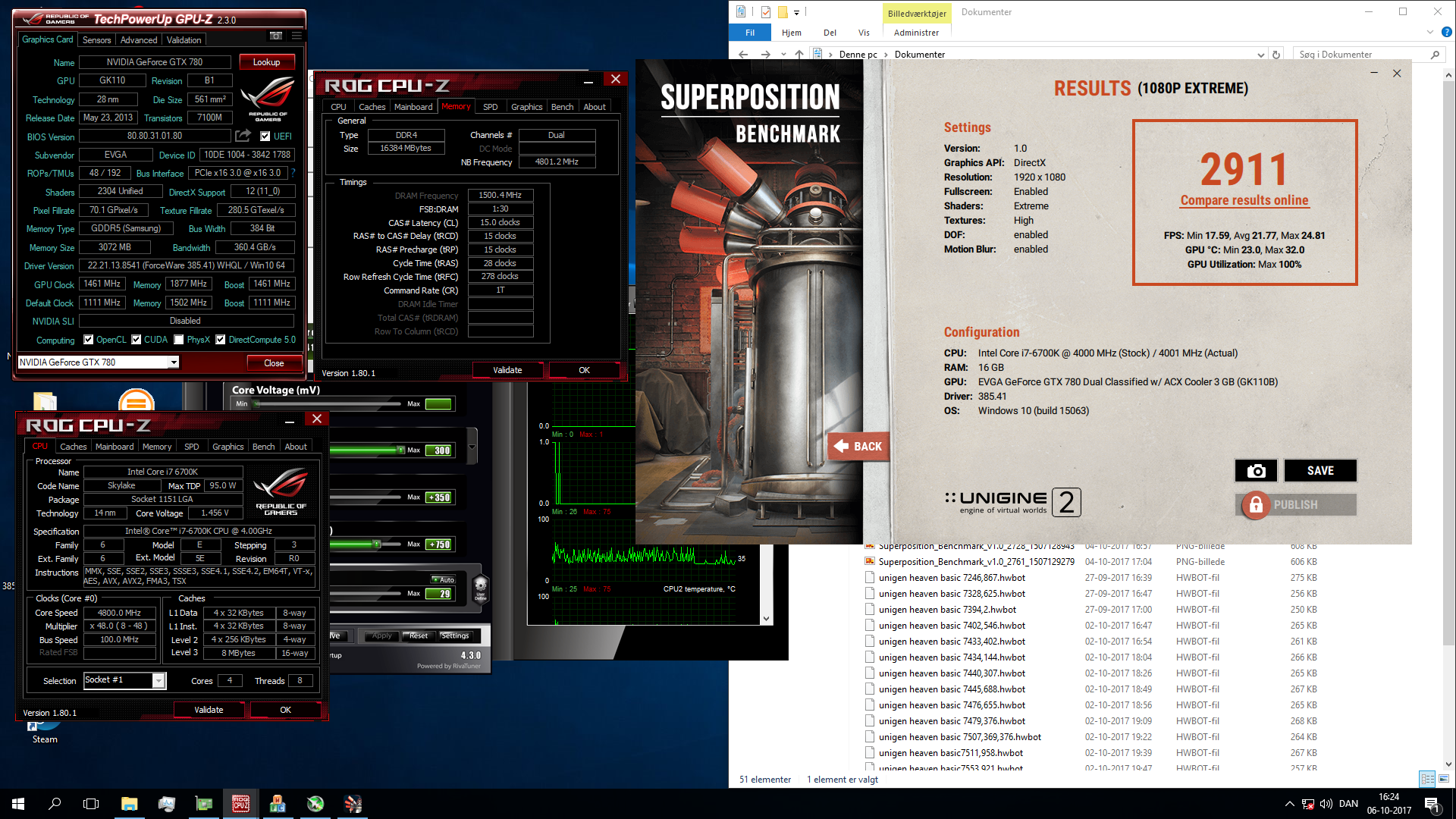The width and height of the screenshot is (1456, 819).
Task: Open Windows Start menu
Action: click(18, 804)
